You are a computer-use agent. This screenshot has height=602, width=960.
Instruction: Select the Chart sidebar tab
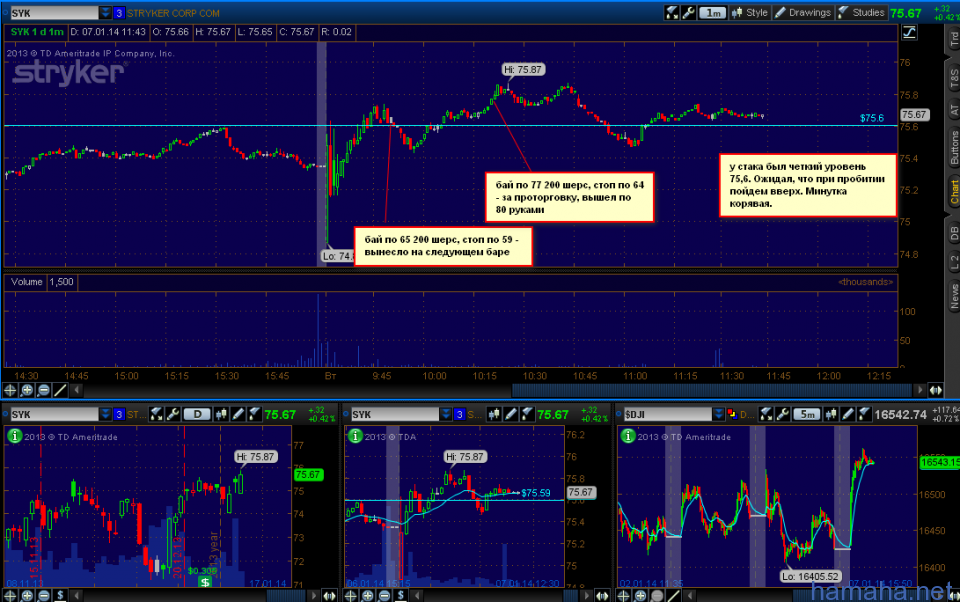coord(953,192)
